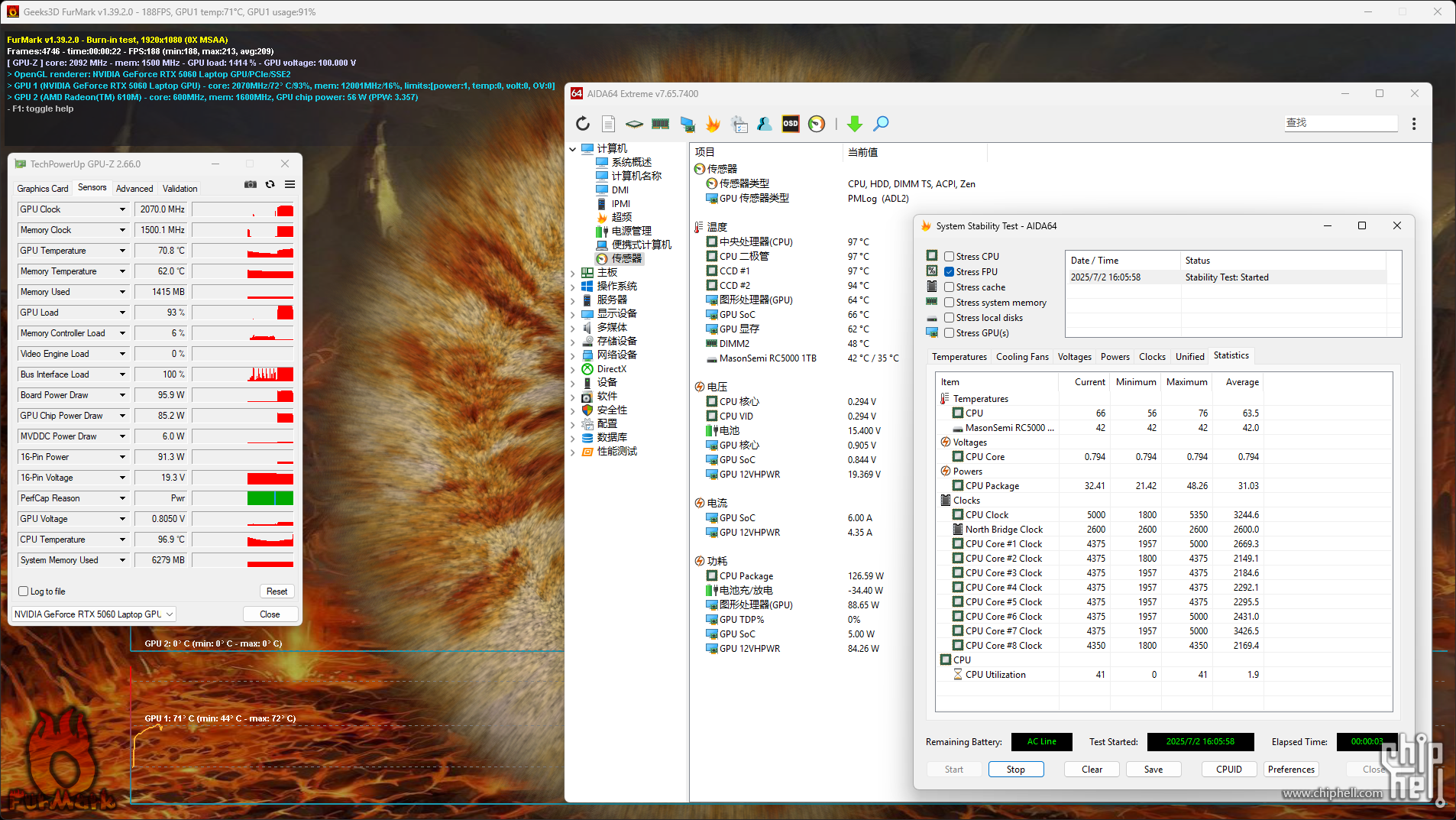Click the 项目 column header
The width and height of the screenshot is (1456, 820).
pyautogui.click(x=766, y=153)
